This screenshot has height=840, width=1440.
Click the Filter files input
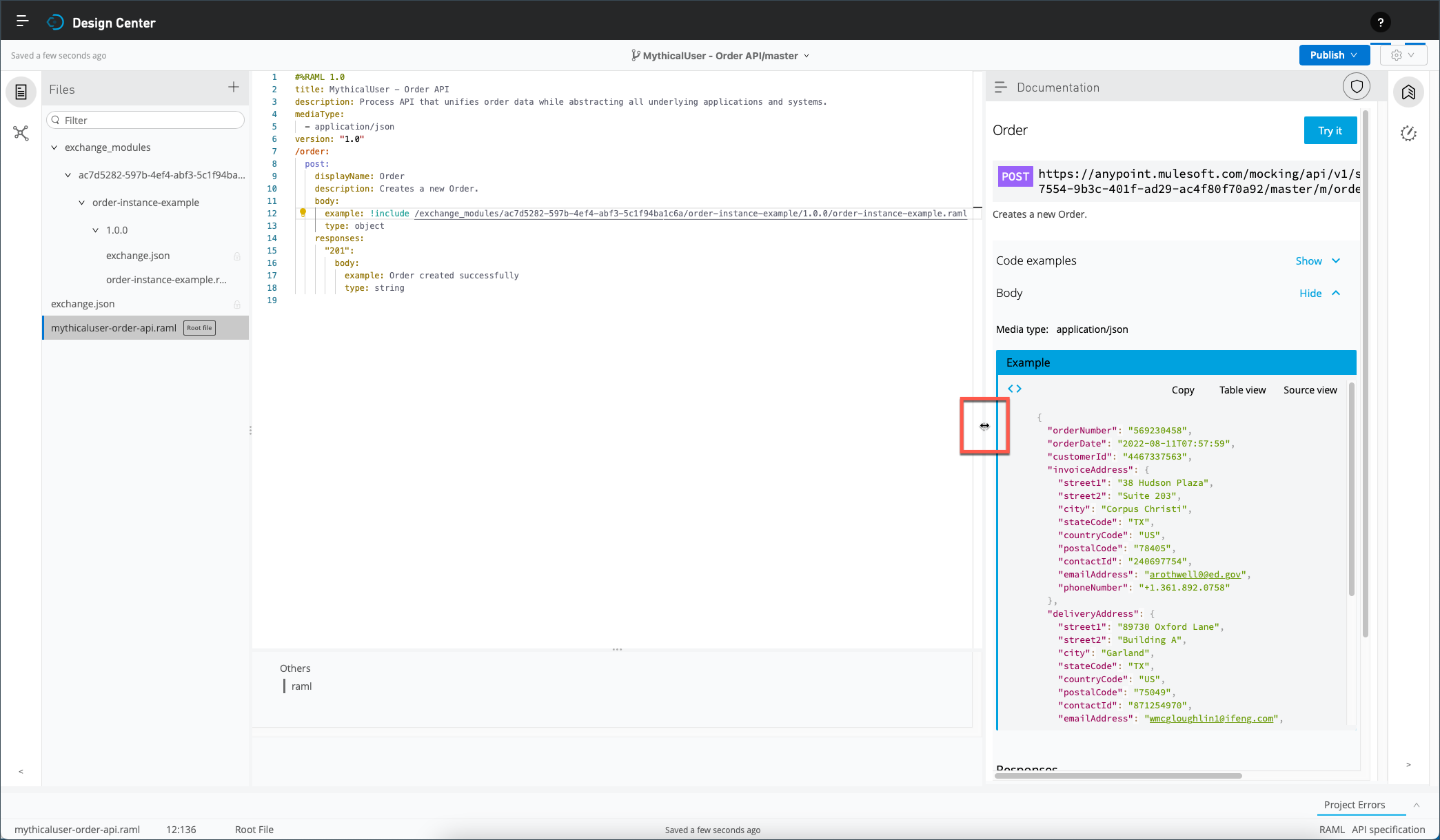[145, 120]
